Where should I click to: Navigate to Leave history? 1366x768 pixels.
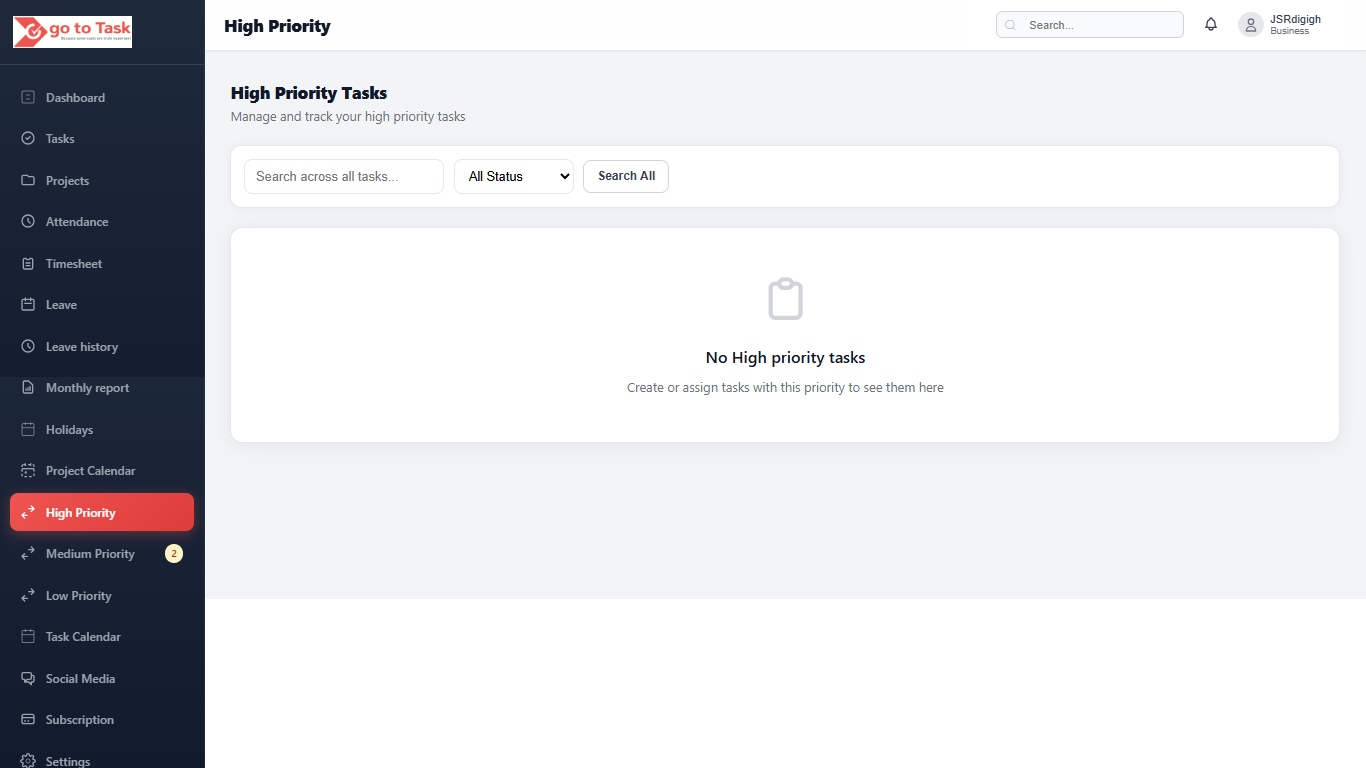[102, 346]
